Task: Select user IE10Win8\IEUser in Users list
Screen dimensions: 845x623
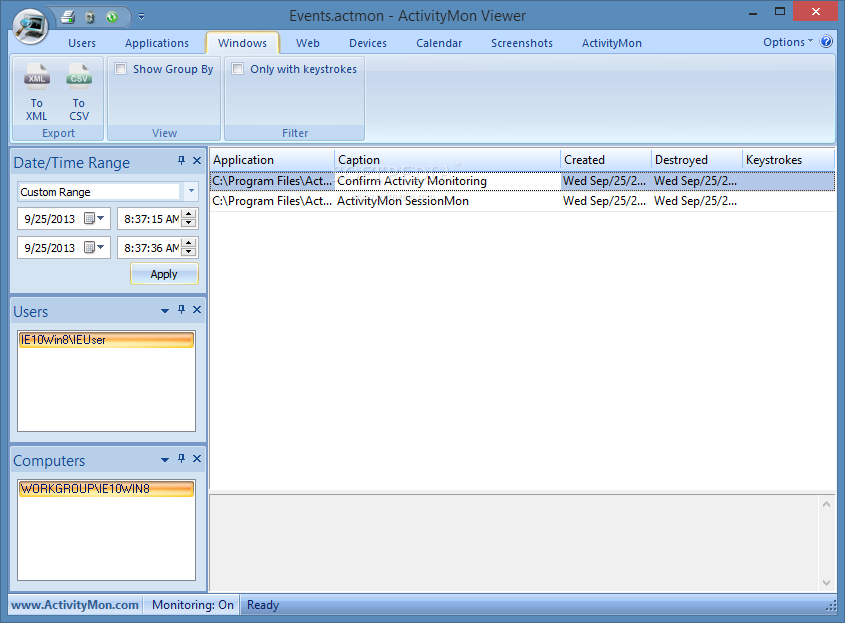Action: tap(106, 340)
